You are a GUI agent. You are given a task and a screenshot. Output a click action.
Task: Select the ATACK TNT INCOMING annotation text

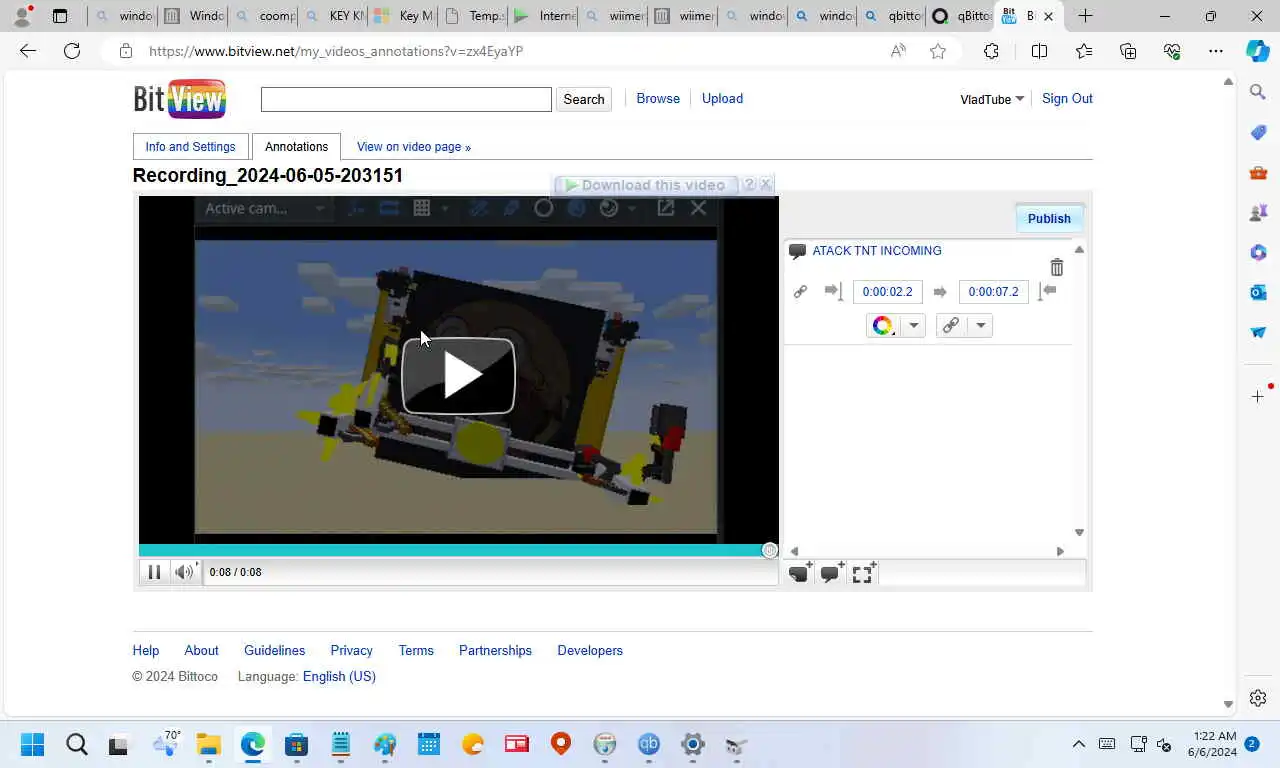tap(877, 251)
